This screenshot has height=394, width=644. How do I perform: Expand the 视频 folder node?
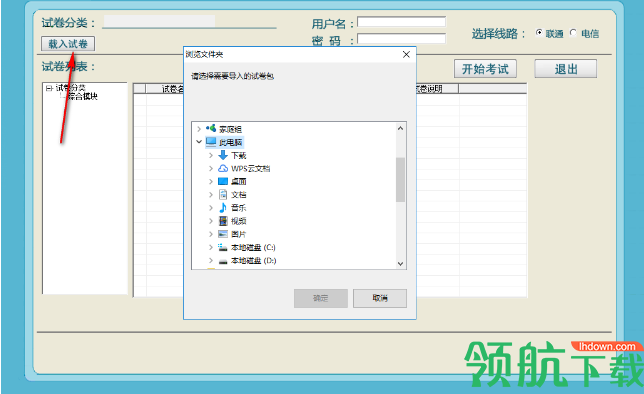click(x=211, y=221)
